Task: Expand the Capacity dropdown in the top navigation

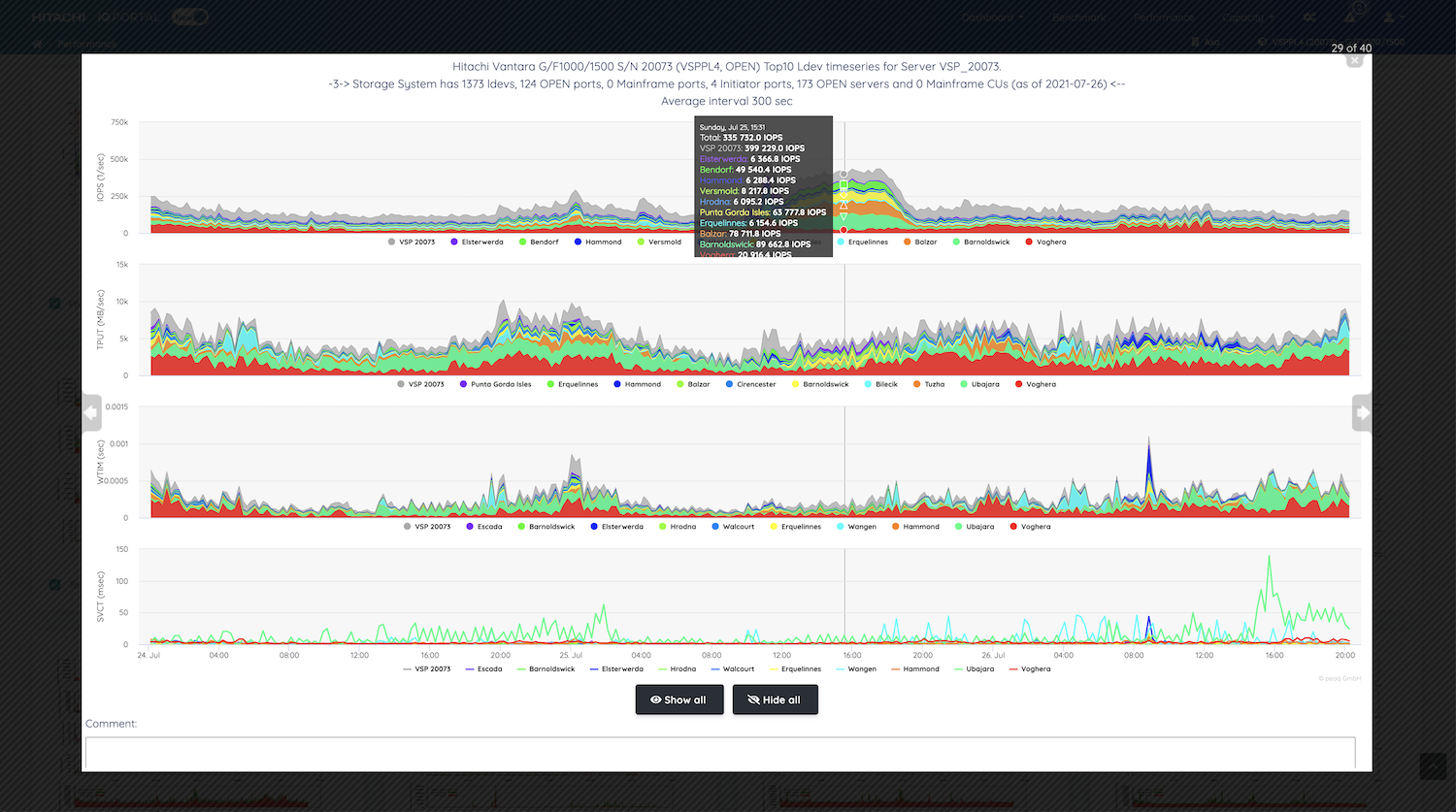Action: click(1247, 17)
